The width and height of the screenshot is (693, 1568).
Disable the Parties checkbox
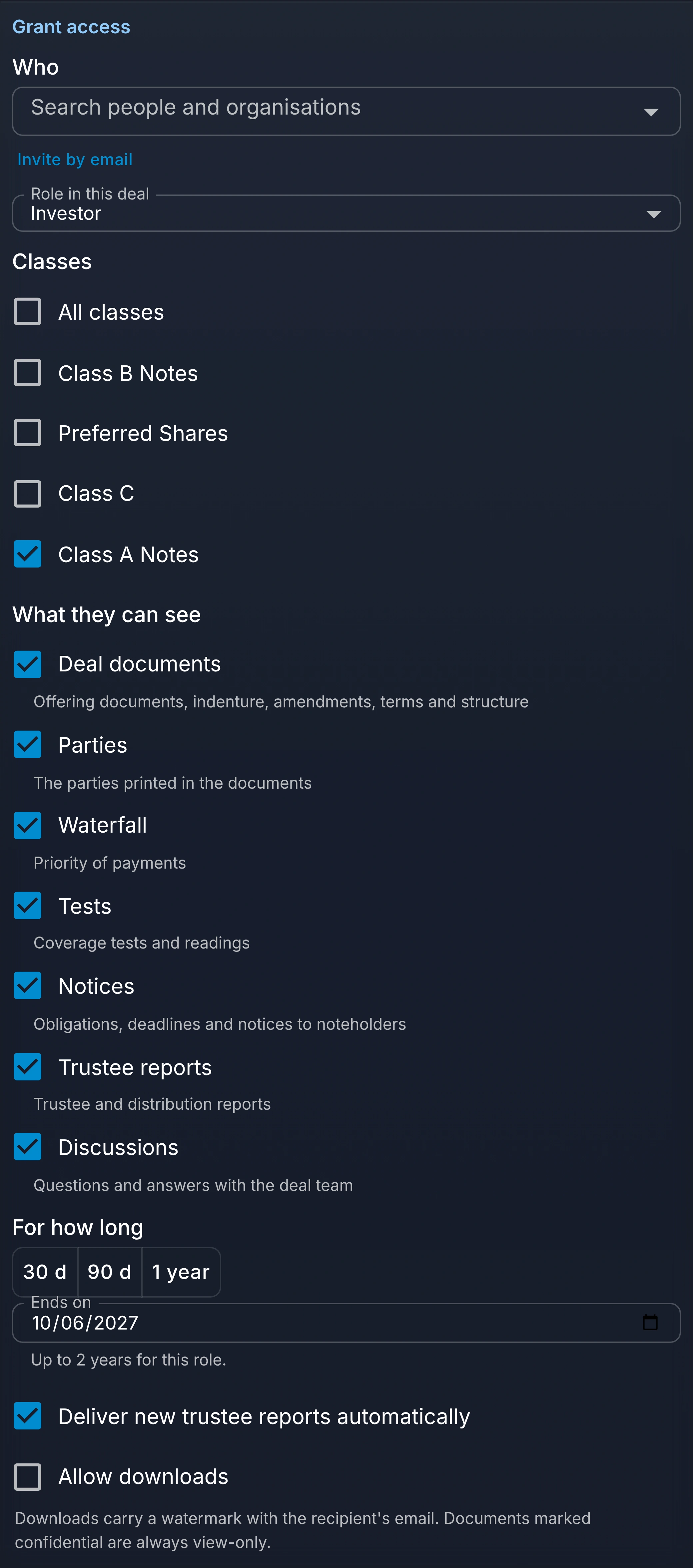click(27, 744)
